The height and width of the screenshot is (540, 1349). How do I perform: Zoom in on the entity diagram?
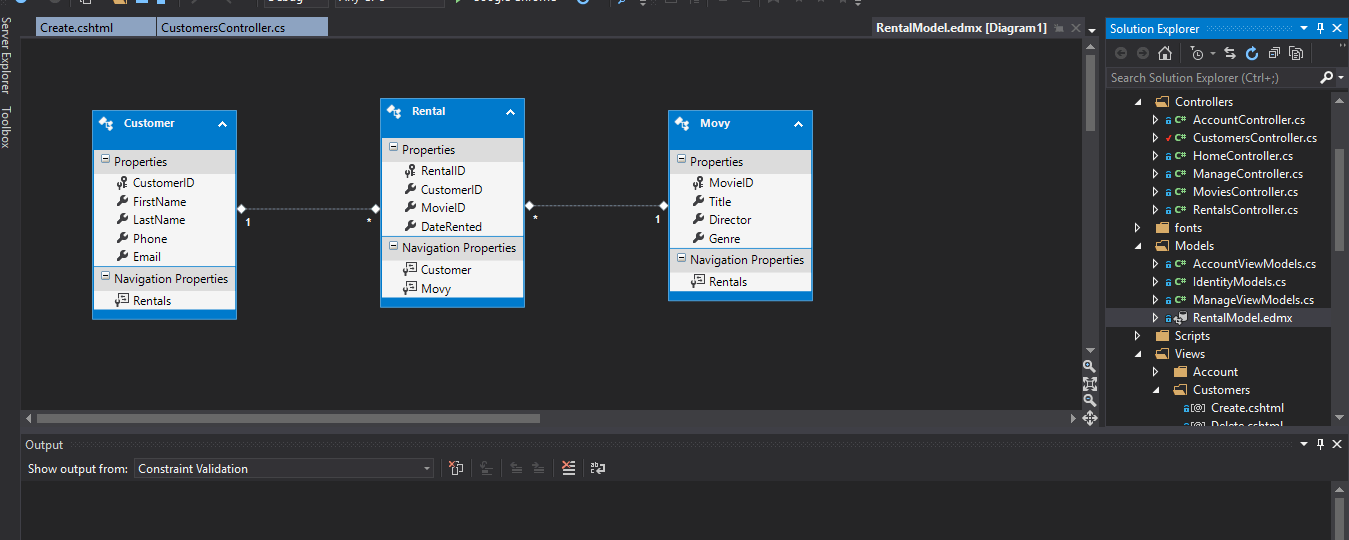point(1089,366)
